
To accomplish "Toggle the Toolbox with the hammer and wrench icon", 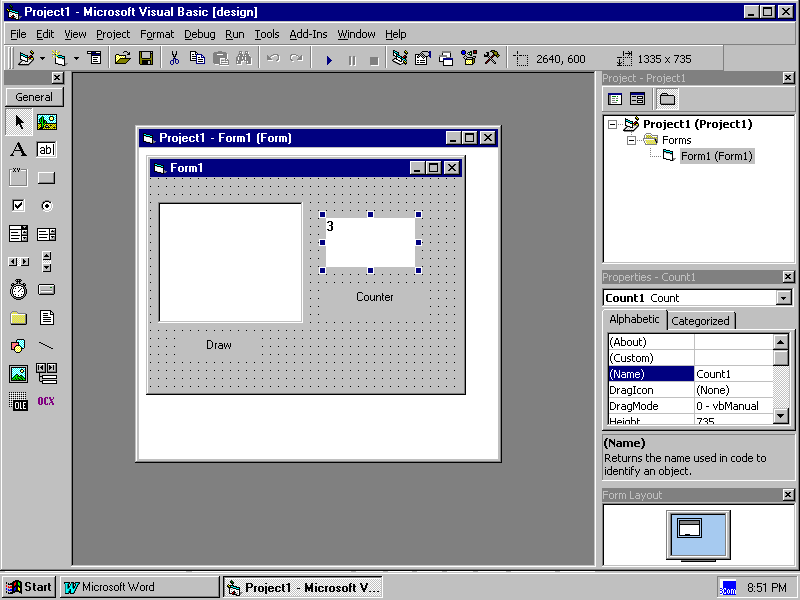I will point(492,59).
